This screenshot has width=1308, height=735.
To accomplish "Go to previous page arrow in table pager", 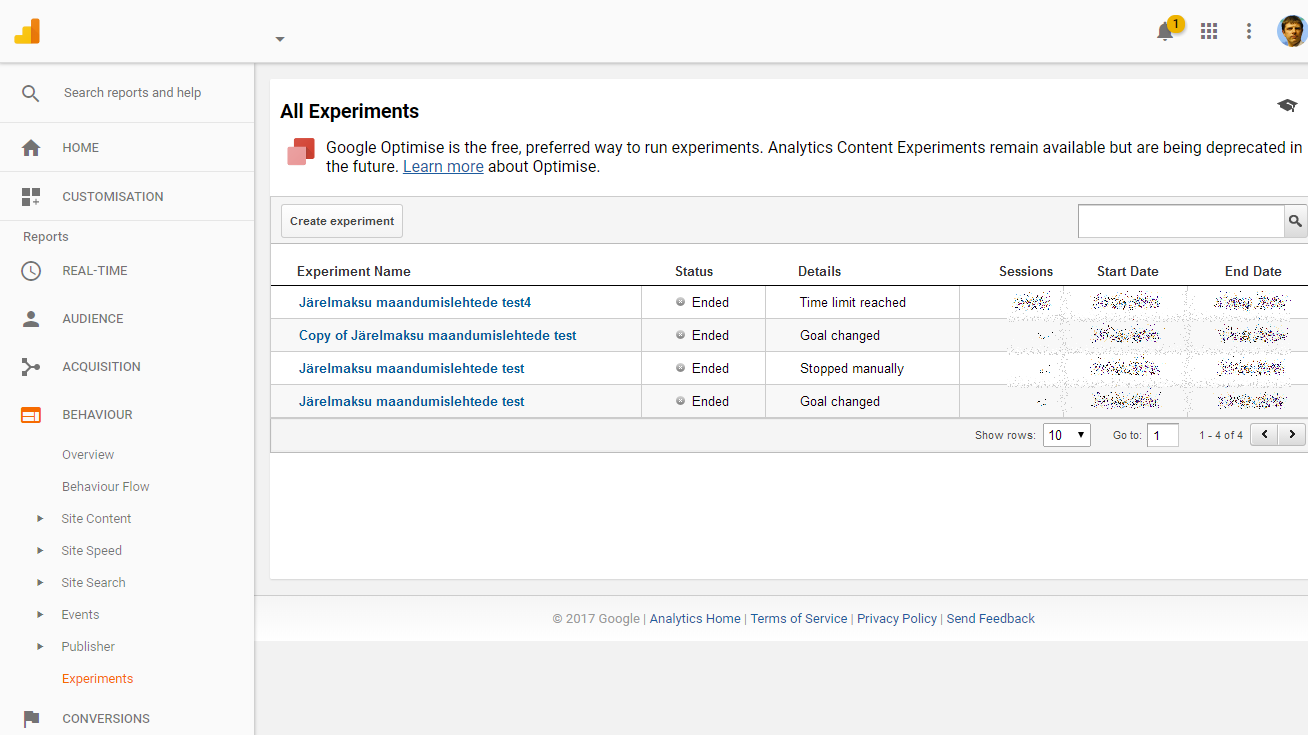I will coord(1264,434).
